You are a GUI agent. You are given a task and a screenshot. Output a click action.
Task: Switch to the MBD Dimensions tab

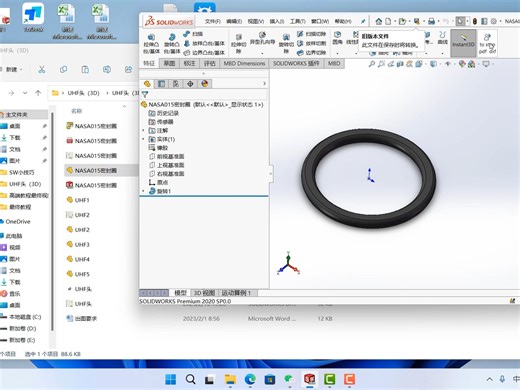pyautogui.click(x=244, y=63)
